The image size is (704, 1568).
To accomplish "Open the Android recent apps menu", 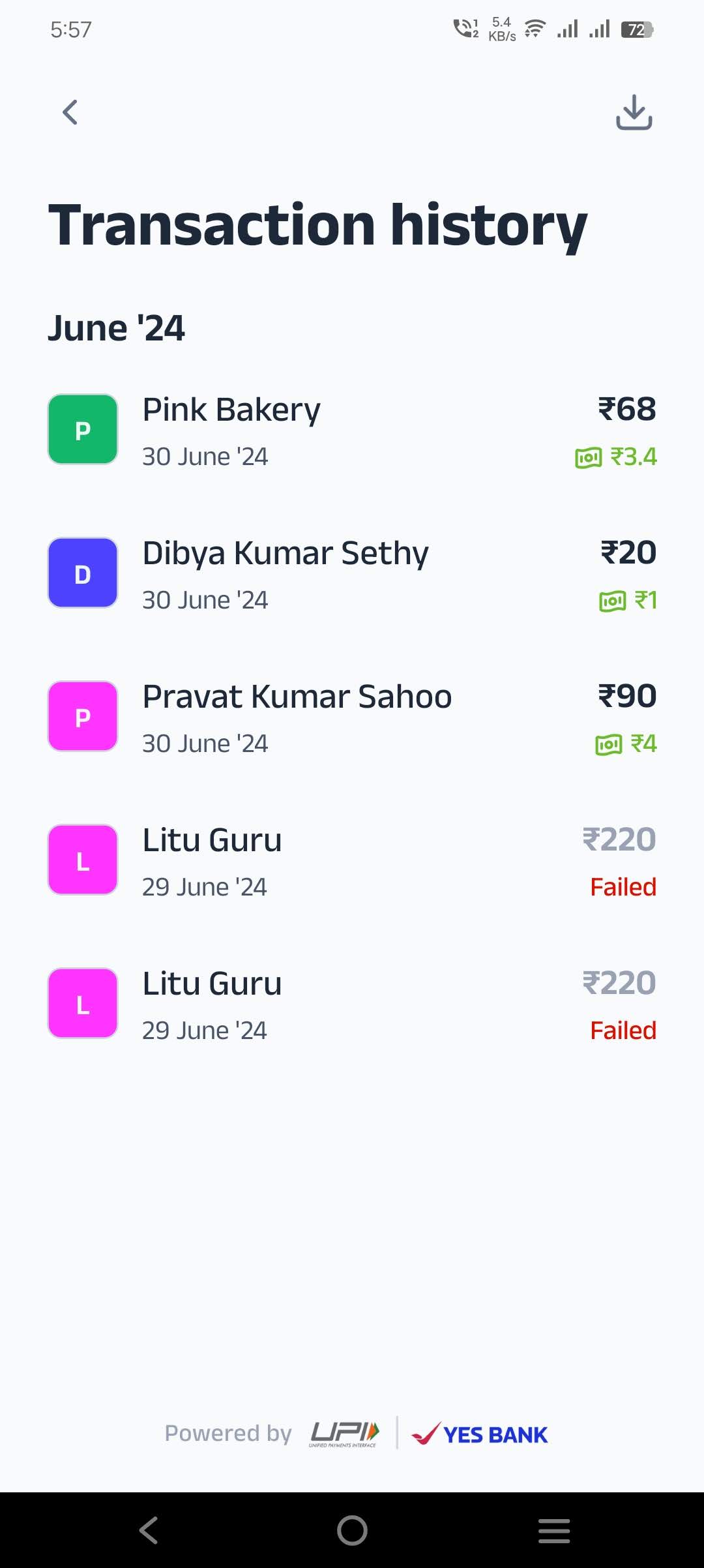I will [554, 1530].
